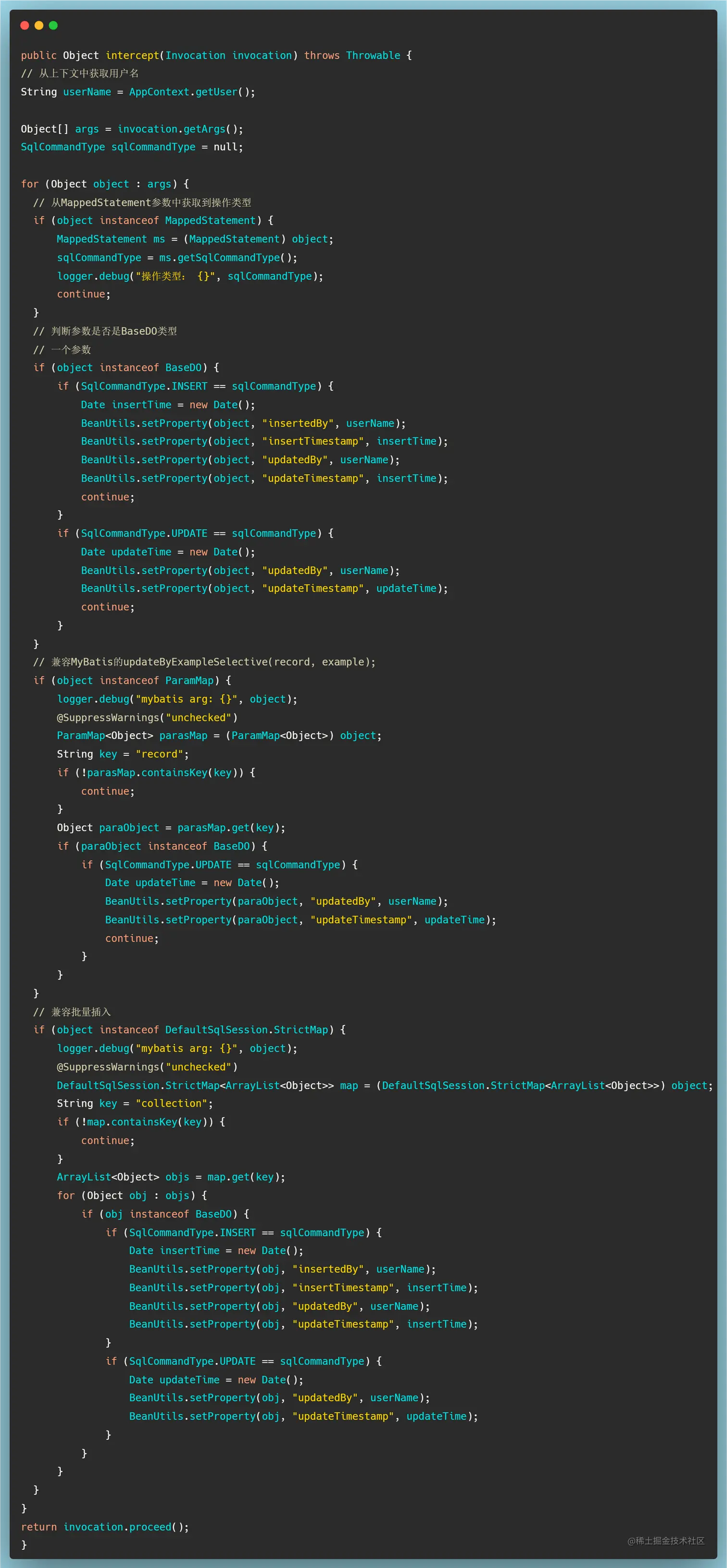Screen dimensions: 727x1568
Task: Click 'ArrayList<Object> objs = map.get(key);' line
Action: (x=171, y=1177)
